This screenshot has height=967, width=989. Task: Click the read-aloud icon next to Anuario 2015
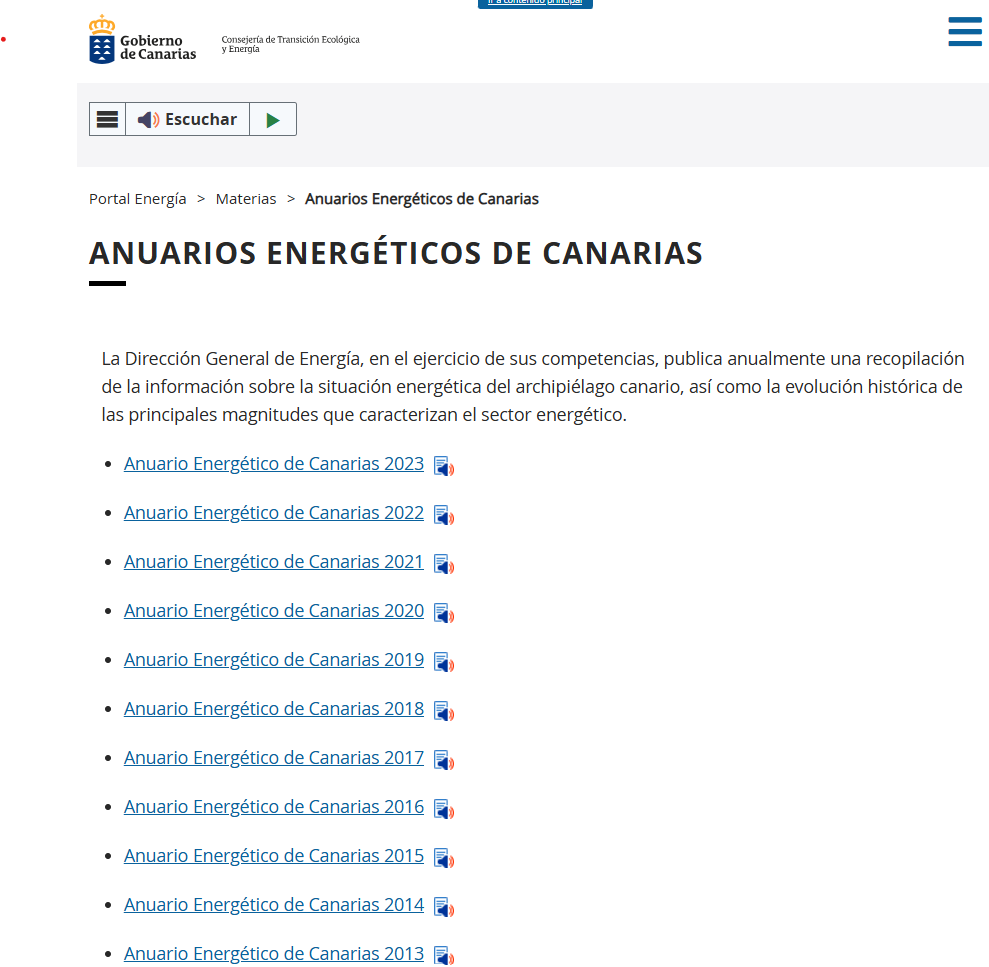443,857
